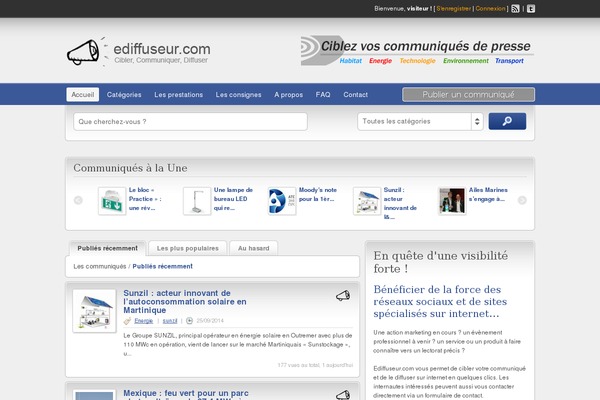Open the FAQ menu item
Viewport: 600px width, 400px height.
tap(323, 95)
